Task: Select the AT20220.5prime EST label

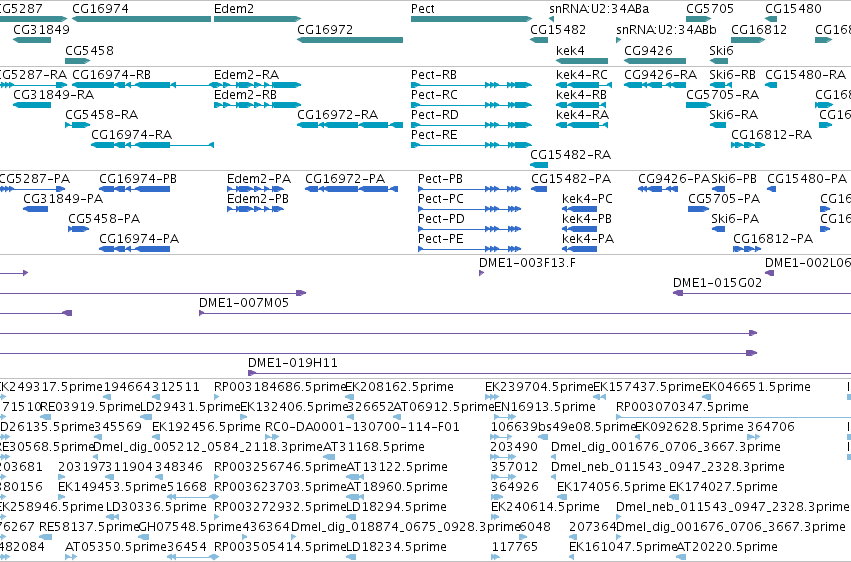Action: 727,547
